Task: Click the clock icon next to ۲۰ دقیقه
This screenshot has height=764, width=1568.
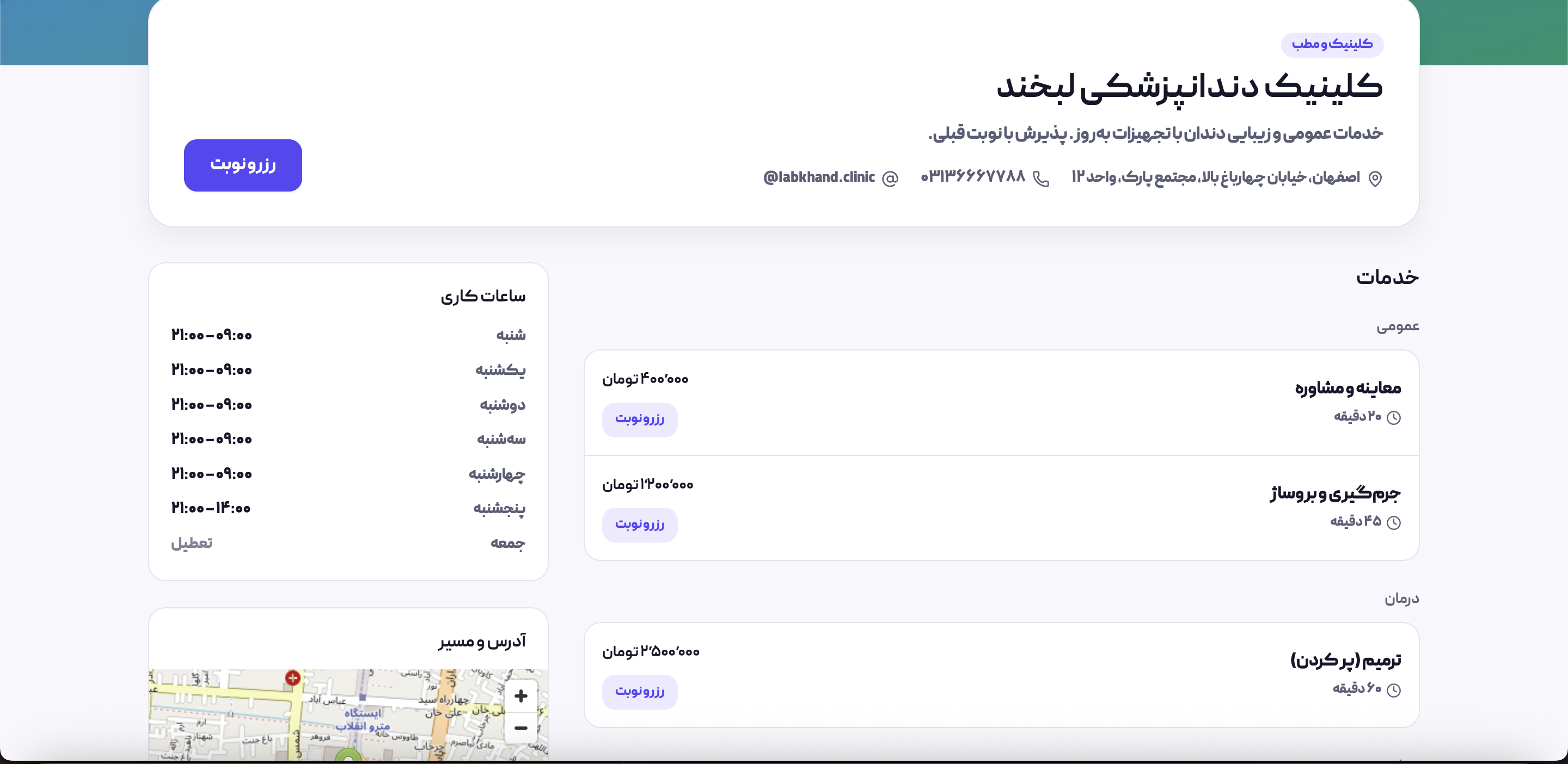Action: 1393,417
